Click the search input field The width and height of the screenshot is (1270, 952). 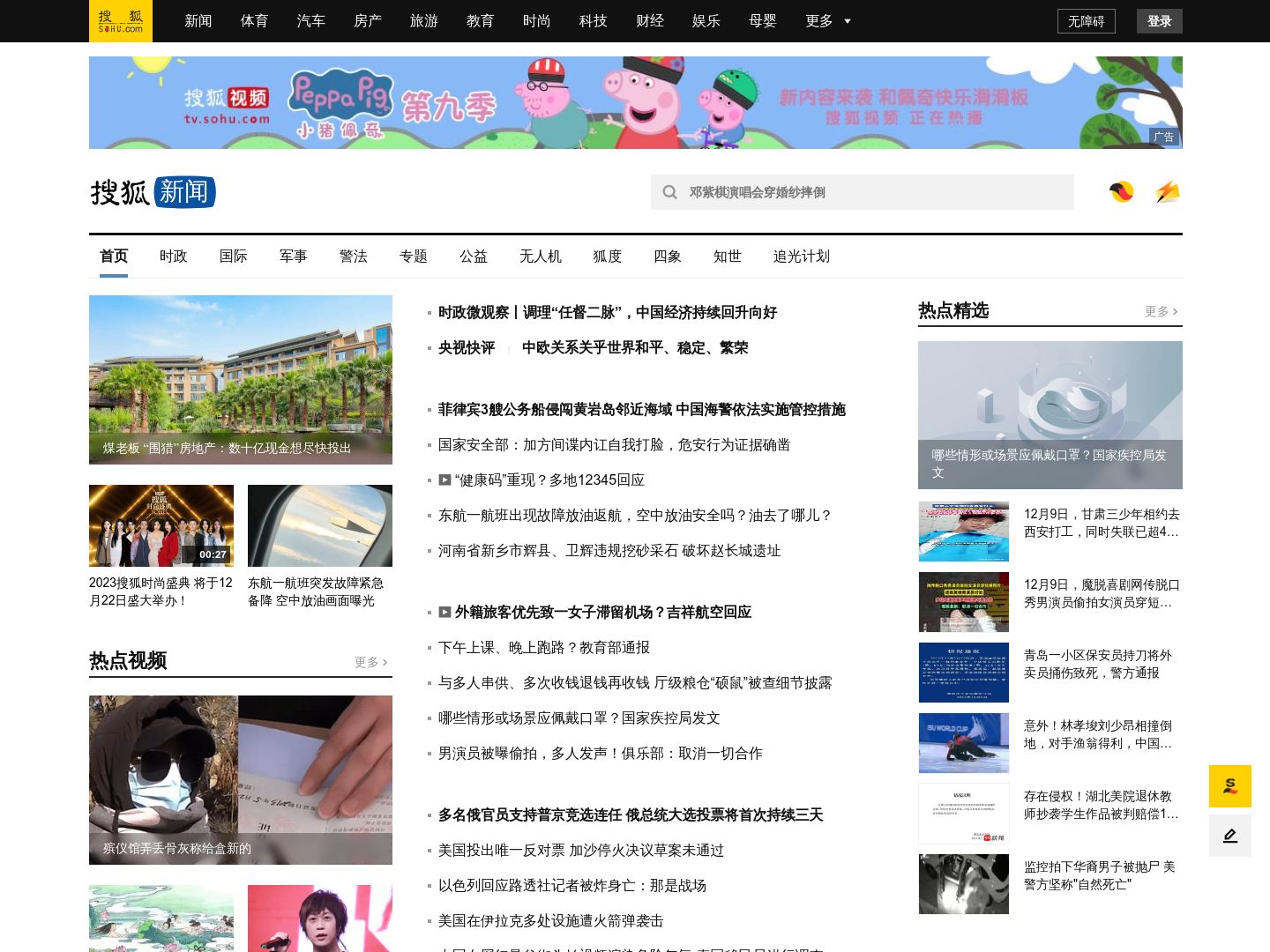[863, 192]
